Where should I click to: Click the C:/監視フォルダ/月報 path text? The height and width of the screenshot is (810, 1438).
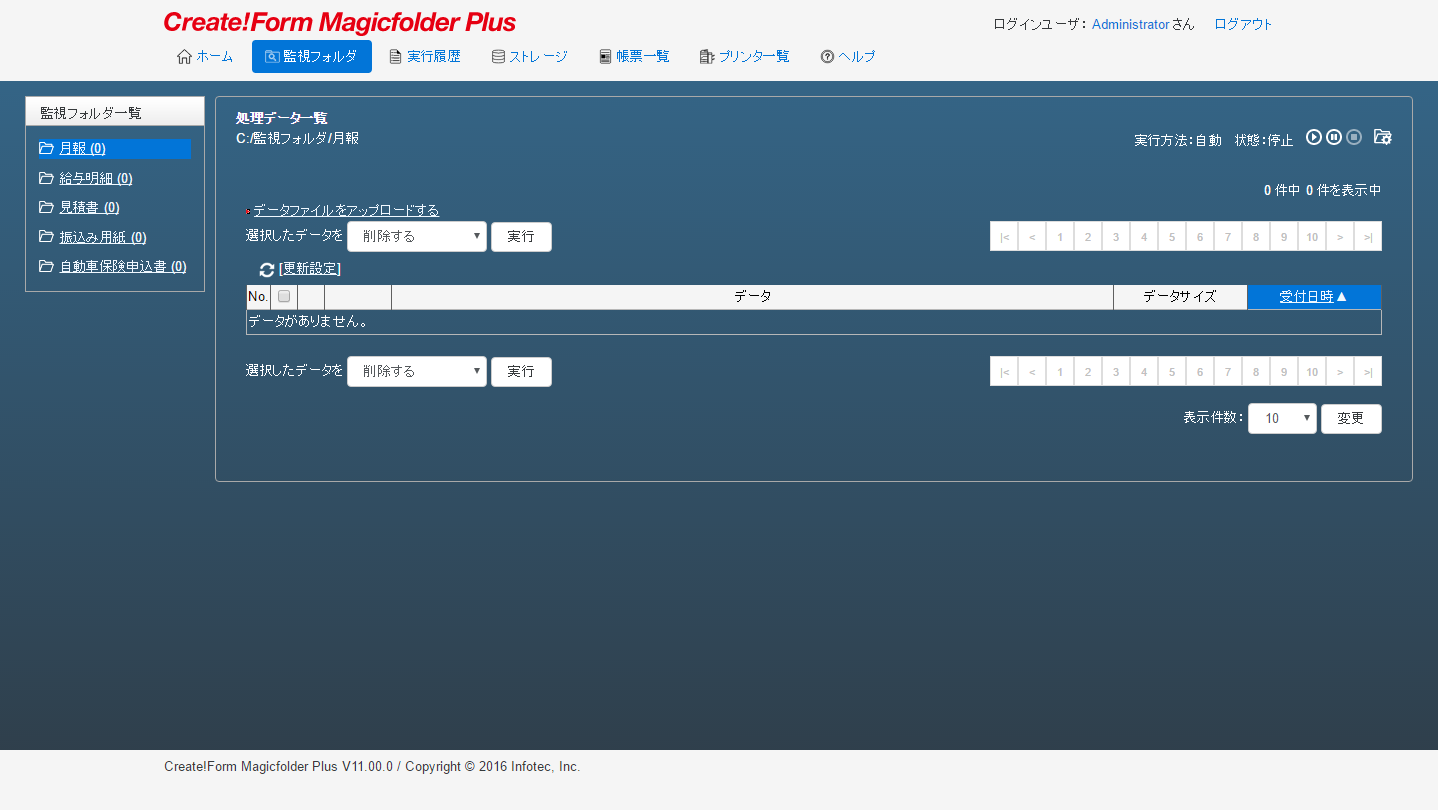coord(298,138)
